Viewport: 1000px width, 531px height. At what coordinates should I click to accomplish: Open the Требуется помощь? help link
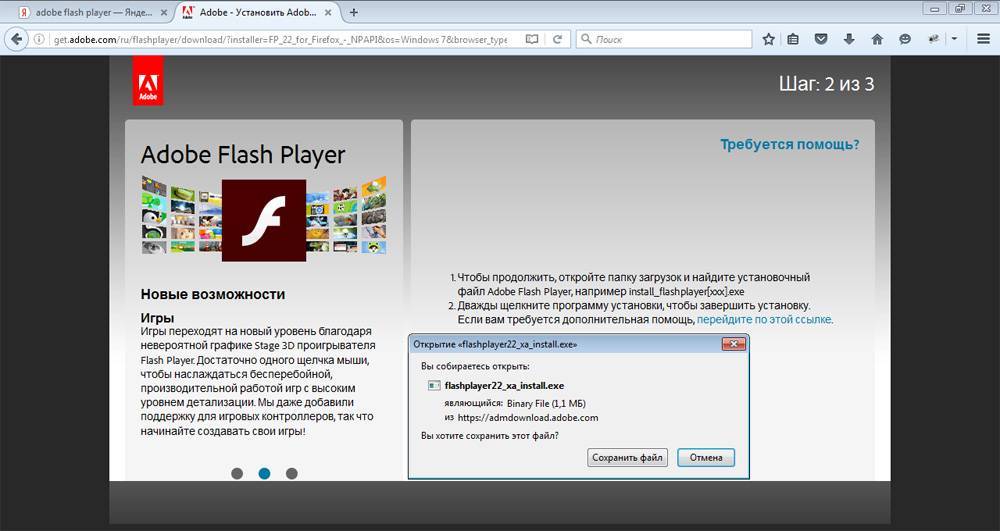coord(790,145)
